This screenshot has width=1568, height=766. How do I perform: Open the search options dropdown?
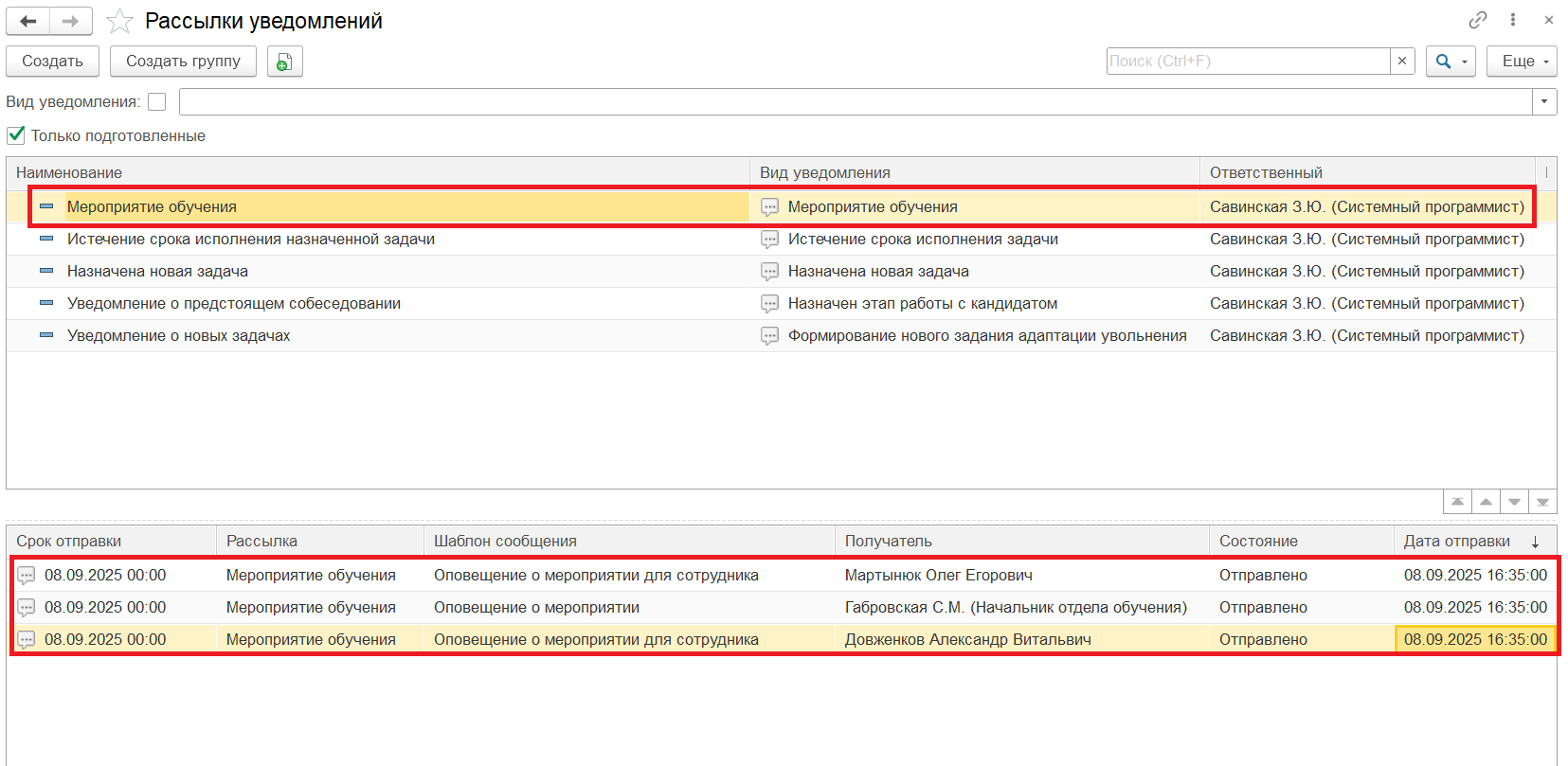pos(1451,62)
